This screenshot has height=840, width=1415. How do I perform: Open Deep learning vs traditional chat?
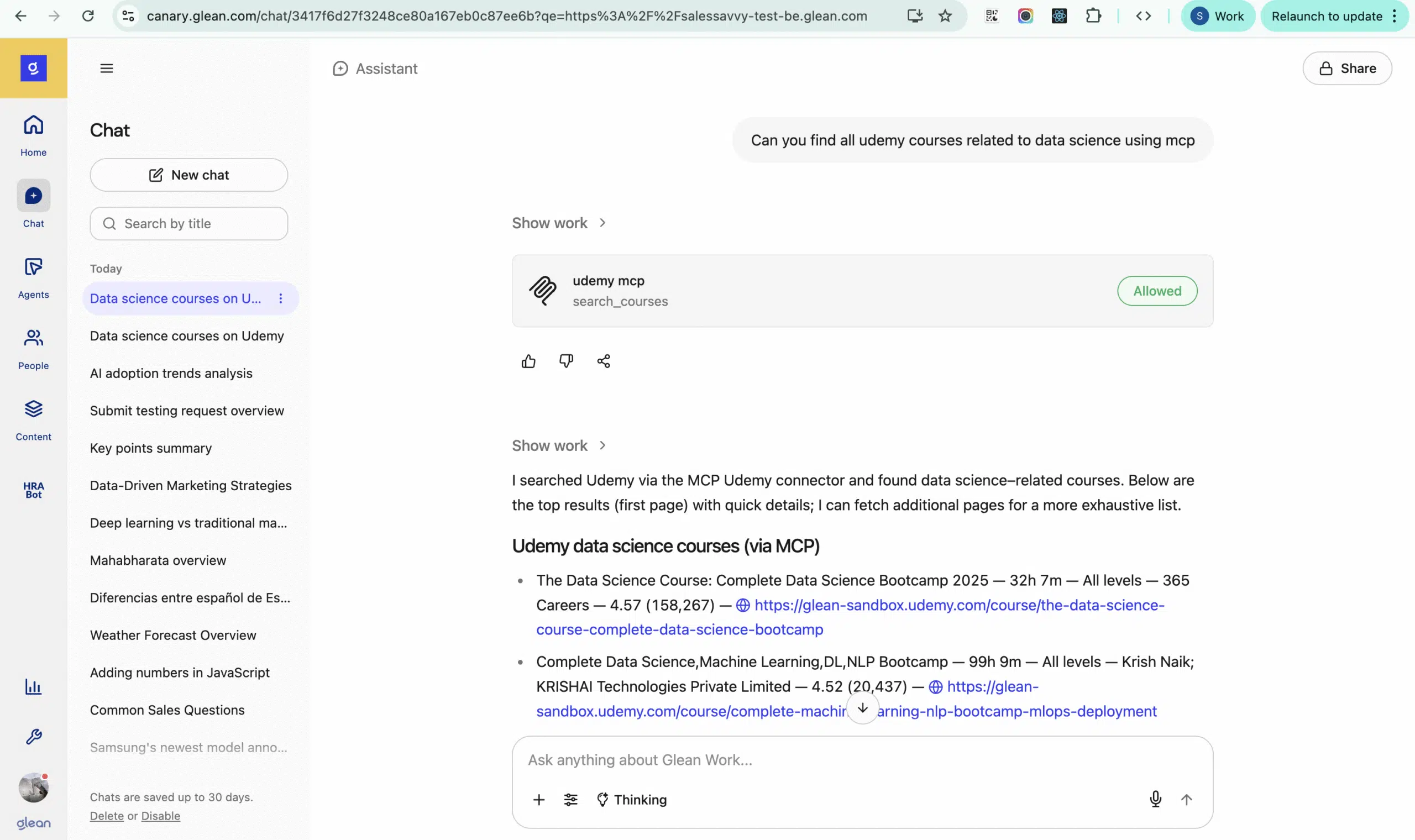click(188, 522)
